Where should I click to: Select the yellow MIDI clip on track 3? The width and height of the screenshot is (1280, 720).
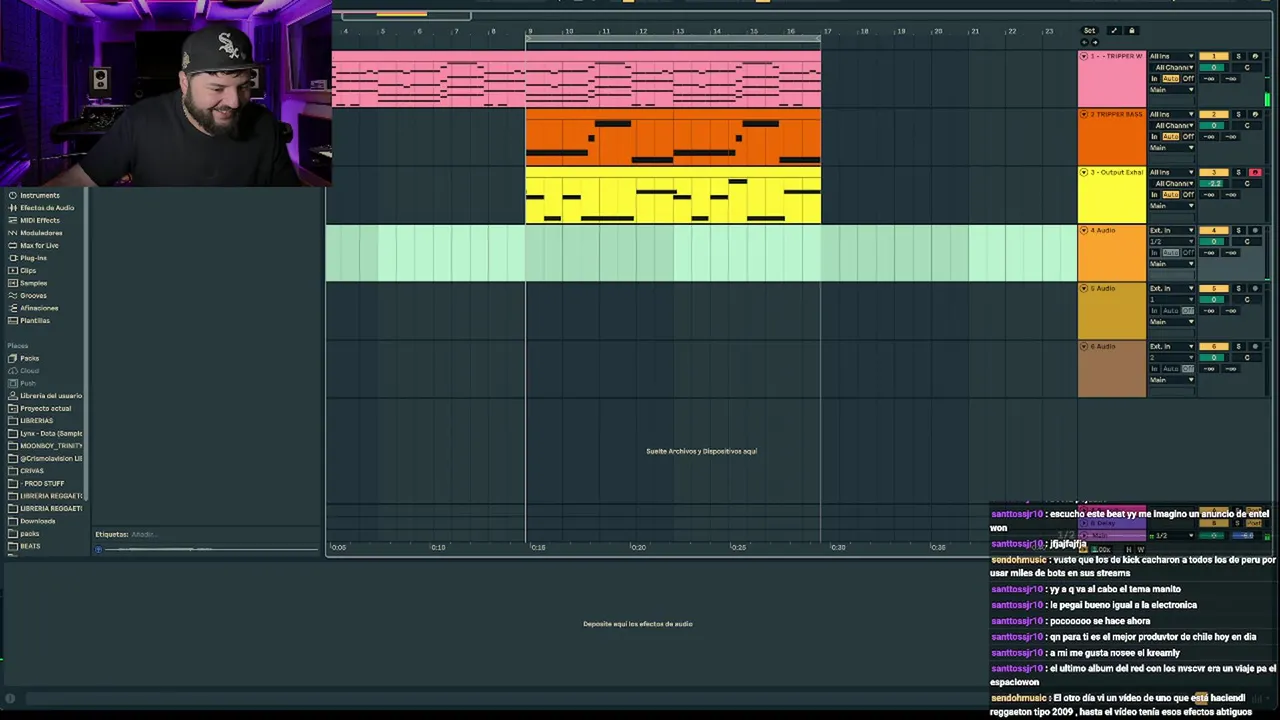673,195
